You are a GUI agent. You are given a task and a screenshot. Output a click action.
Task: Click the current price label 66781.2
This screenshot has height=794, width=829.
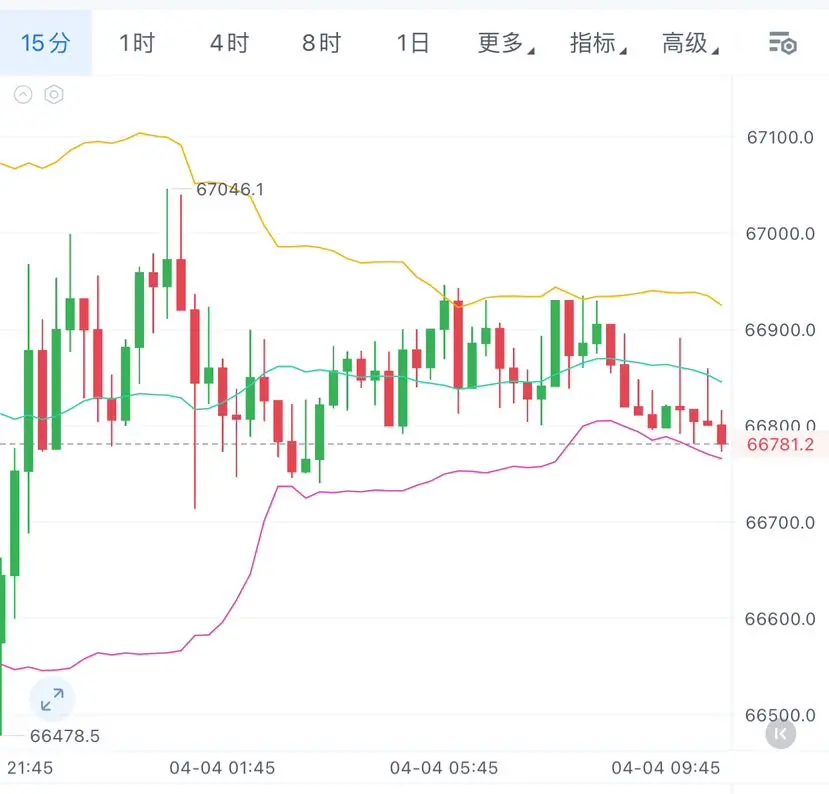tap(780, 445)
